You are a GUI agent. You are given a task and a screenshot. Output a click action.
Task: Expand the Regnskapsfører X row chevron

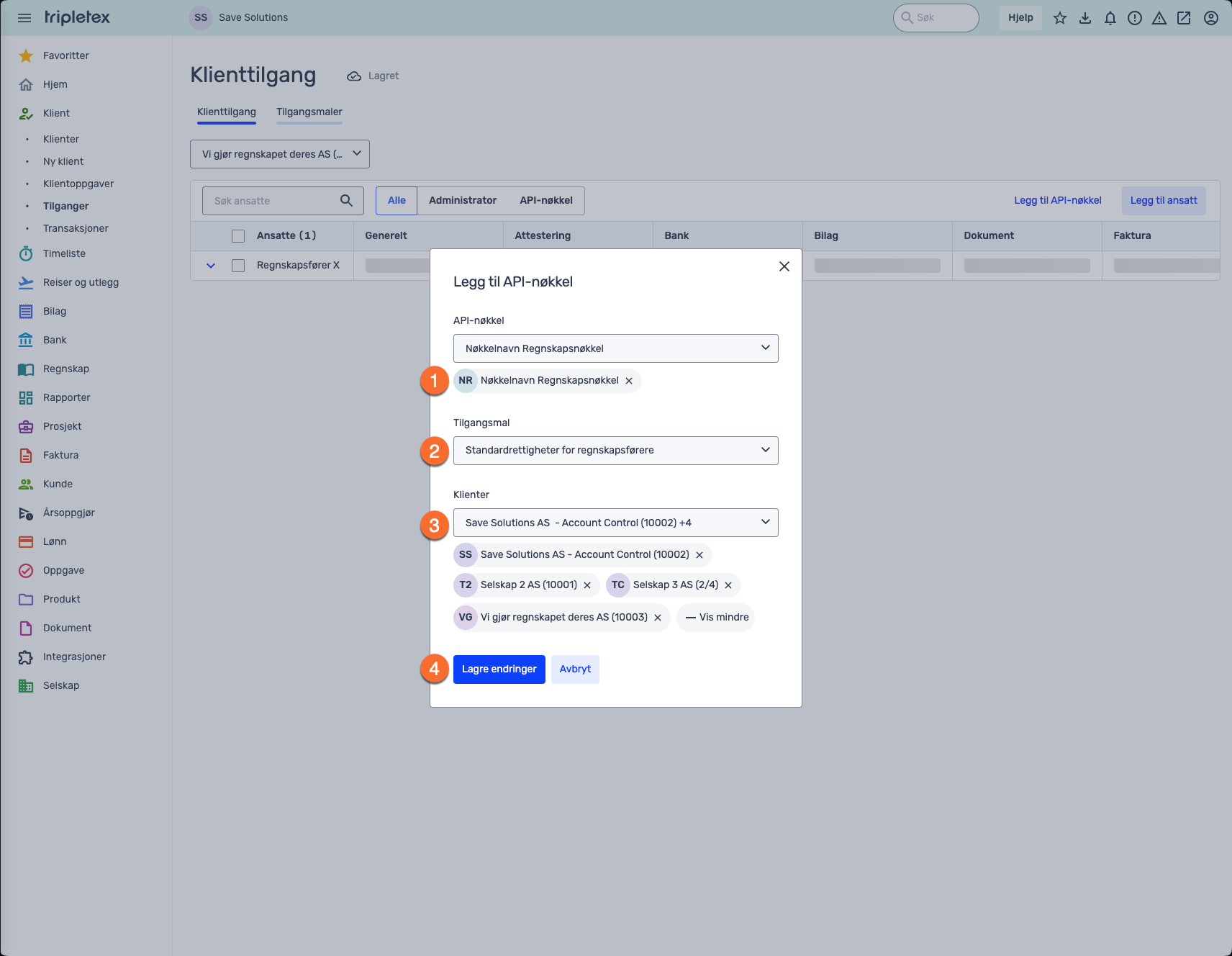pyautogui.click(x=211, y=266)
